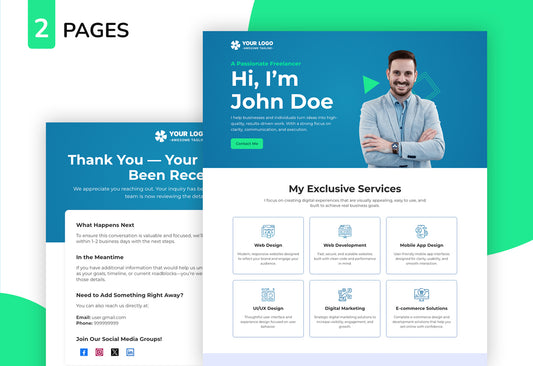This screenshot has width=533, height=366.
Task: Click the 'My Exclusive Services' heading
Action: pos(345,189)
